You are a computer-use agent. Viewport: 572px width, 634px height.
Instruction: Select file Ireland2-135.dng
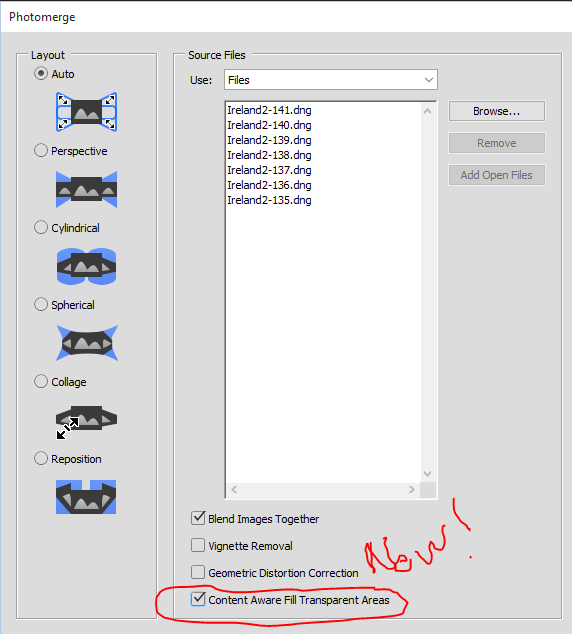(x=269, y=200)
